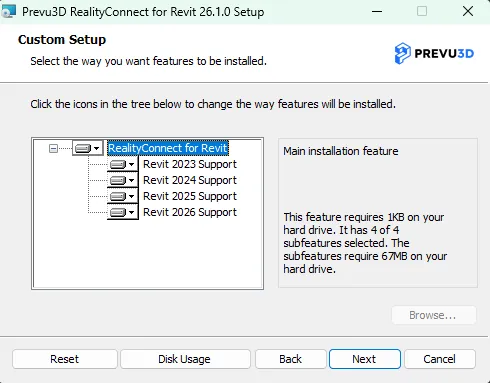Cancel the setup wizard
490x383 pixels.
[x=440, y=359]
